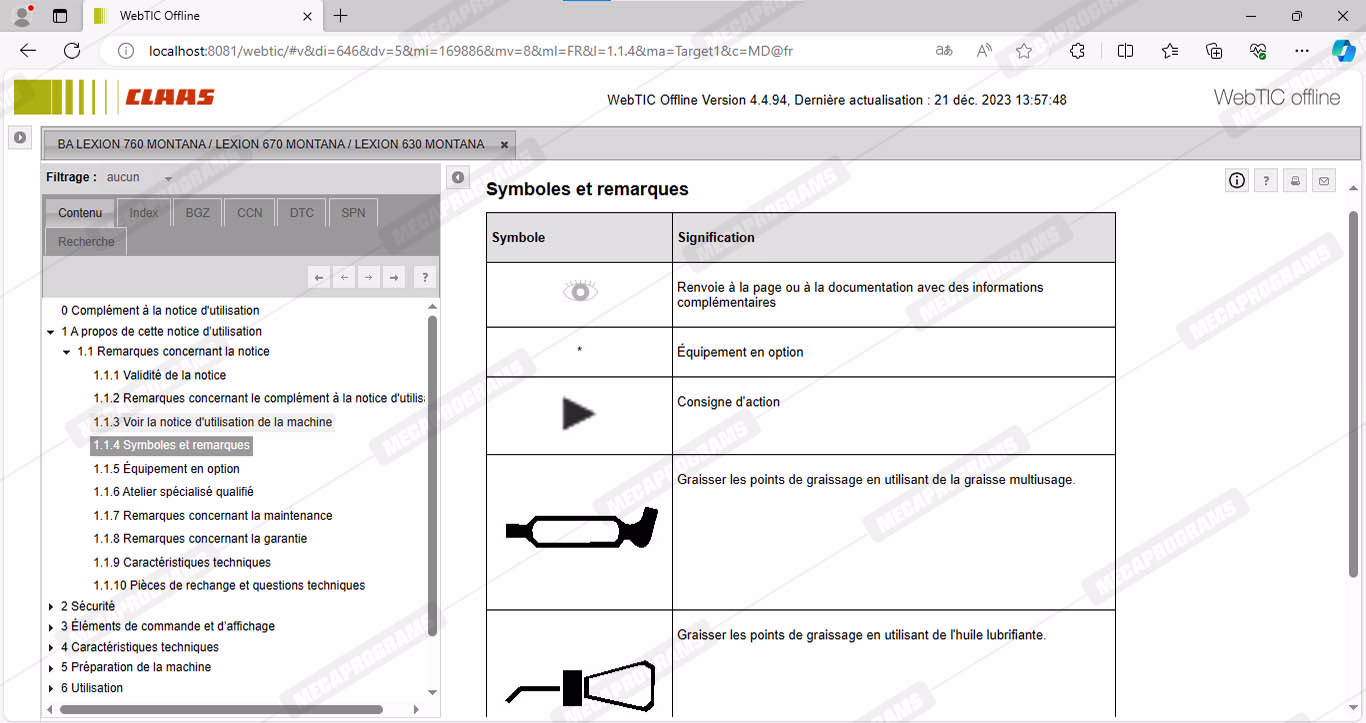Click the info icon above the document
1366x723 pixels.
click(1237, 181)
